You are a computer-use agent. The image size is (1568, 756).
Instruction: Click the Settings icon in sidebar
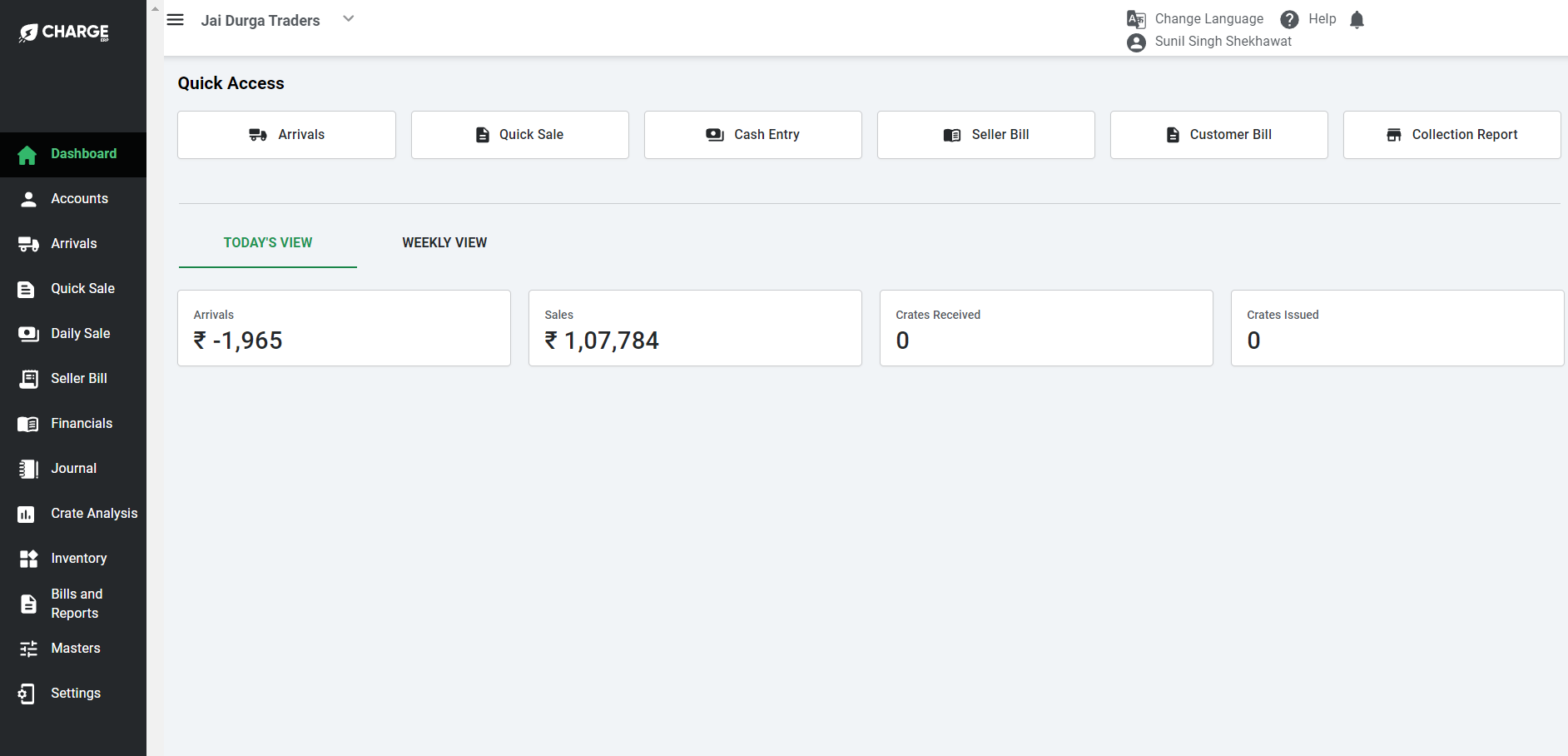click(x=27, y=694)
